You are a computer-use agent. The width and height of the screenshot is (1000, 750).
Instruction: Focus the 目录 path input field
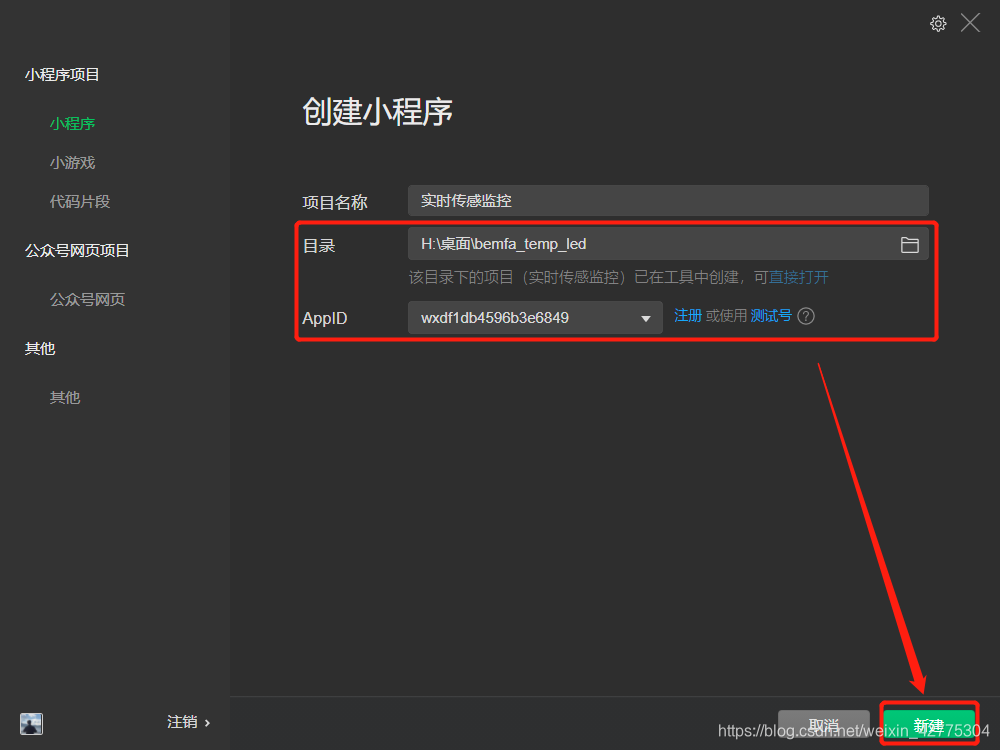point(668,244)
